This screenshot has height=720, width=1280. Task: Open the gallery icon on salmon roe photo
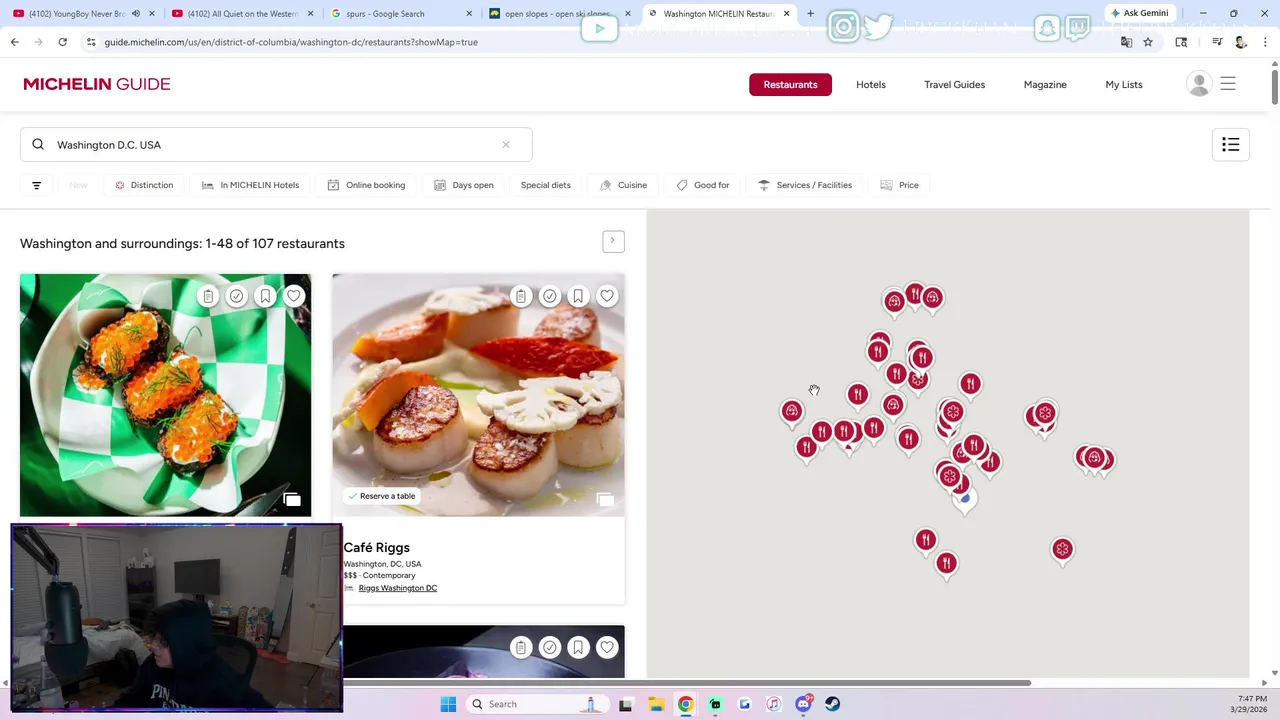[x=292, y=499]
